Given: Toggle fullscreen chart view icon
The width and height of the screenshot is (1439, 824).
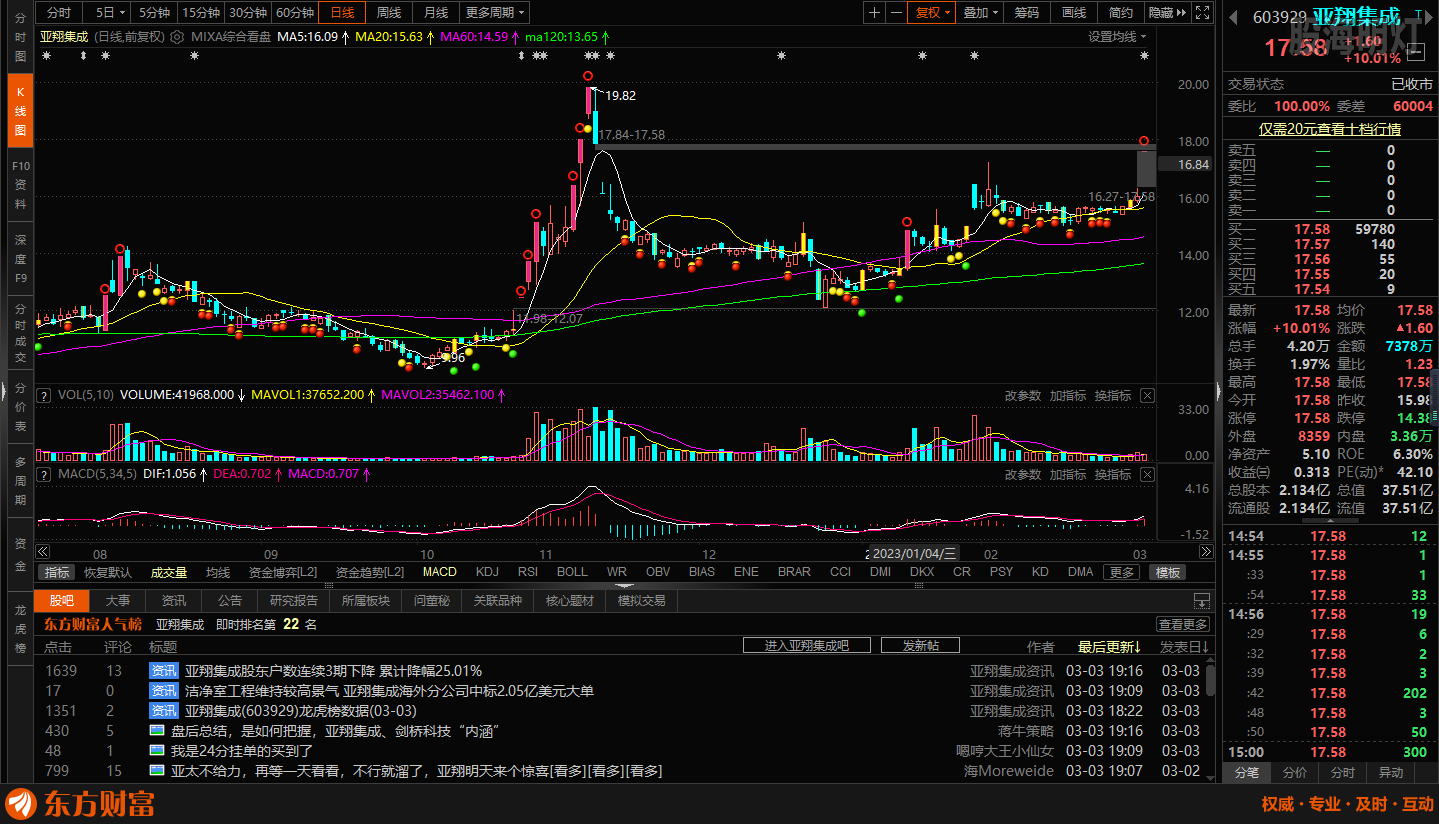Looking at the screenshot, I should (x=1203, y=13).
